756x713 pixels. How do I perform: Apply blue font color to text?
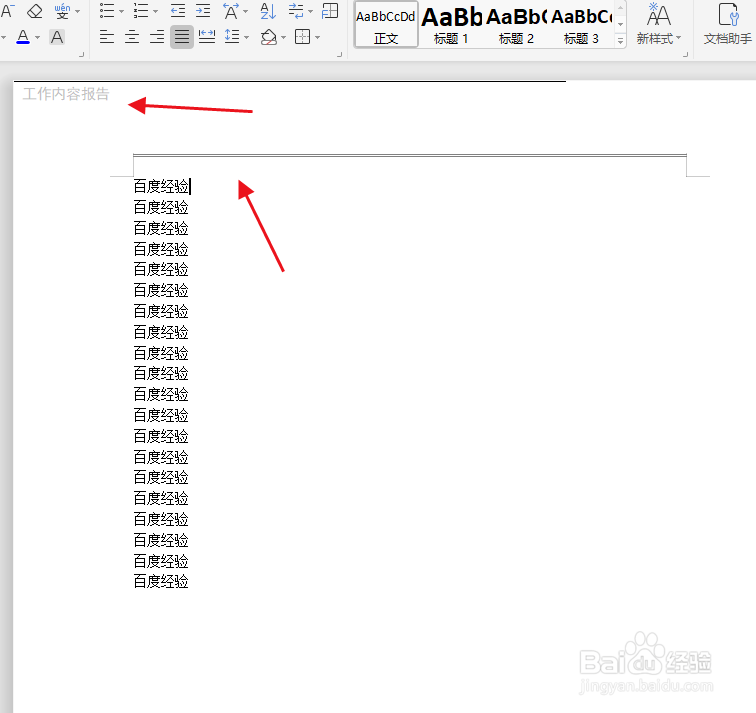coord(23,37)
